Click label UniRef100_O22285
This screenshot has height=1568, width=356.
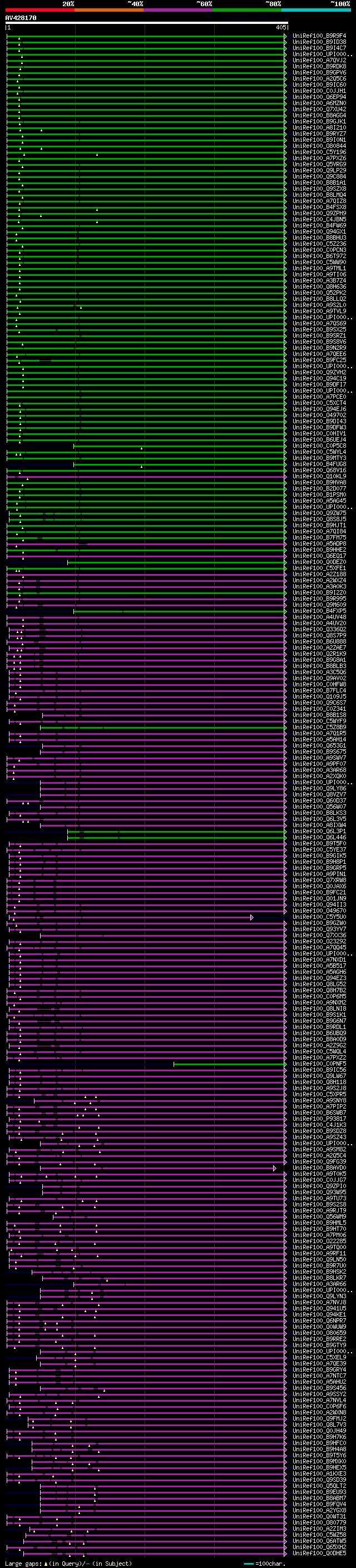click(x=319, y=1241)
